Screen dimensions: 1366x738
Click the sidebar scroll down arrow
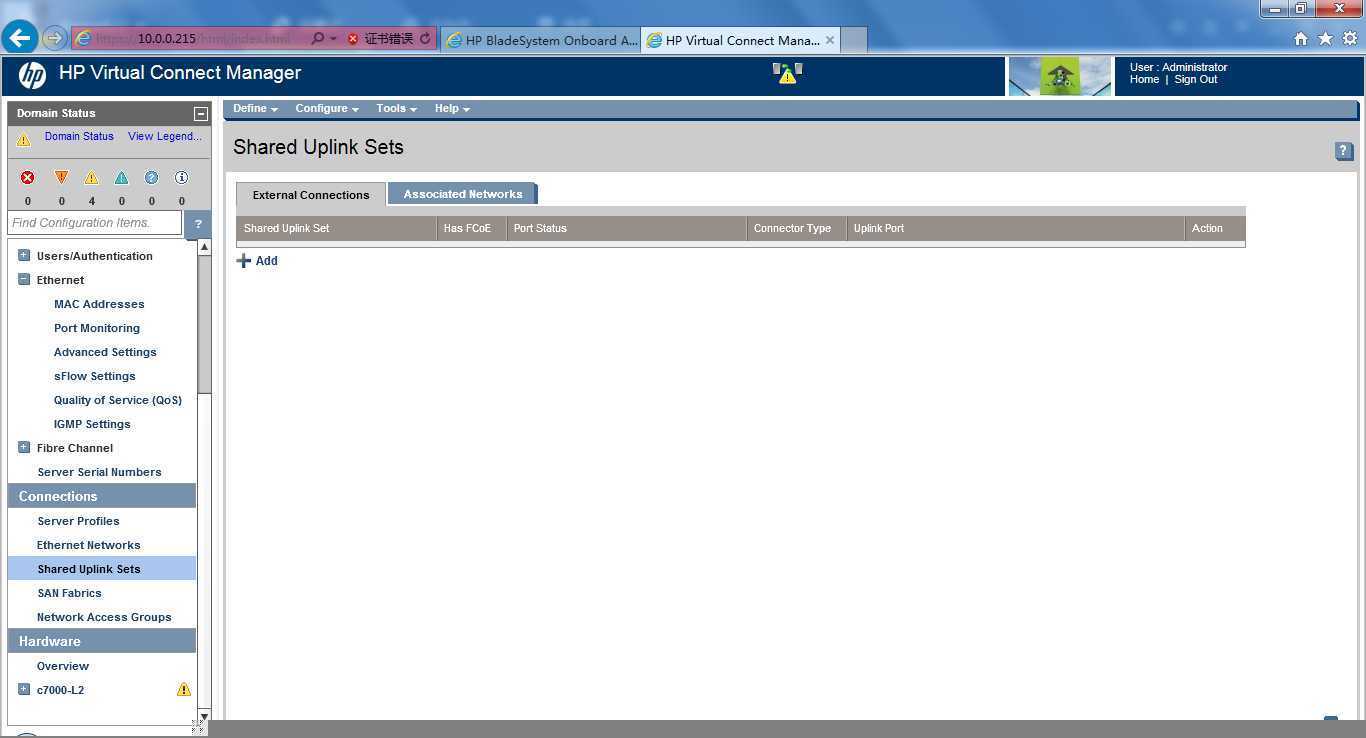pyautogui.click(x=204, y=717)
